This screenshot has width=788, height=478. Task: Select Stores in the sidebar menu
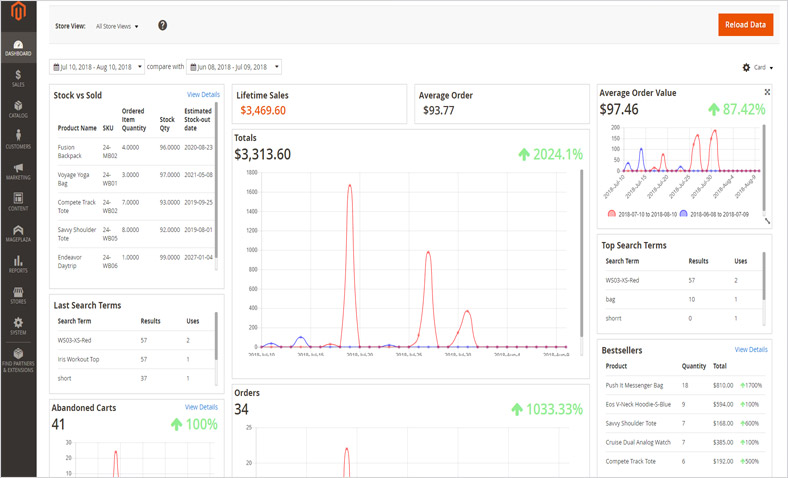pos(18,295)
